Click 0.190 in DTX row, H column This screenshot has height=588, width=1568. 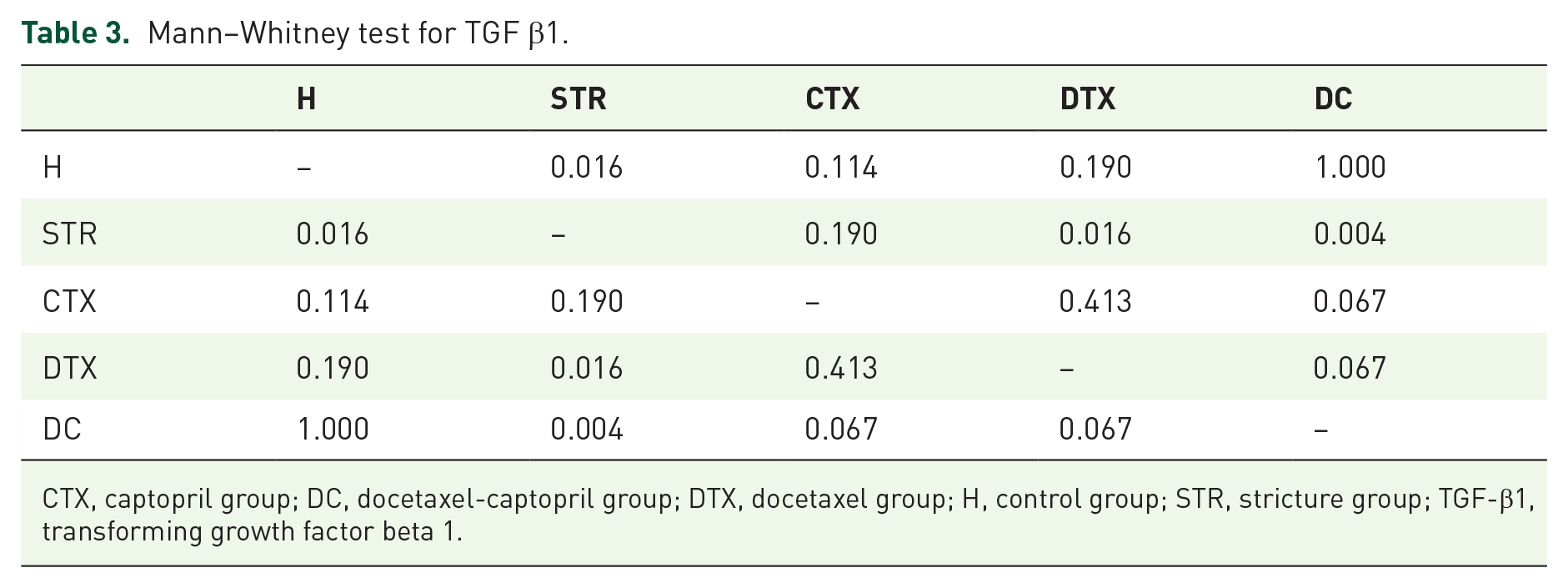tap(332, 368)
